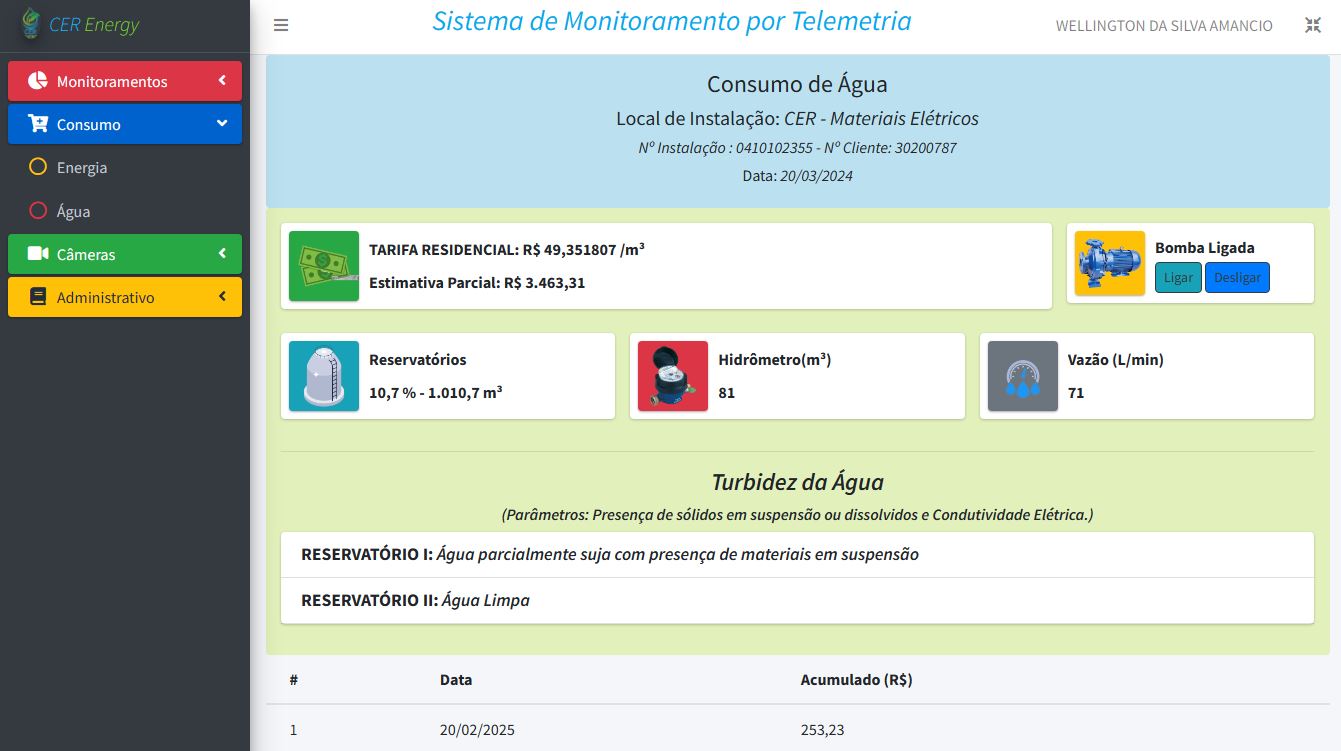
Task: Select the Energia submenu item
Action: point(125,167)
